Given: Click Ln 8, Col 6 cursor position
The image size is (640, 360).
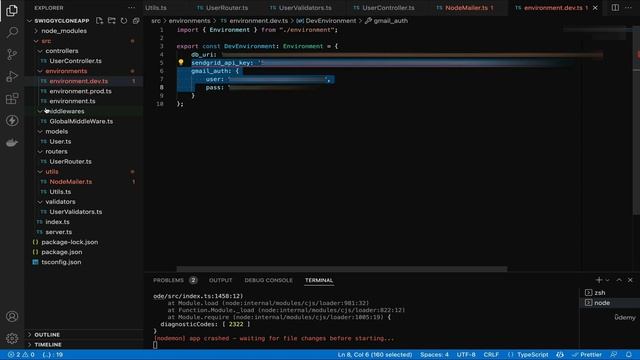Looking at the screenshot, I should point(375,355).
